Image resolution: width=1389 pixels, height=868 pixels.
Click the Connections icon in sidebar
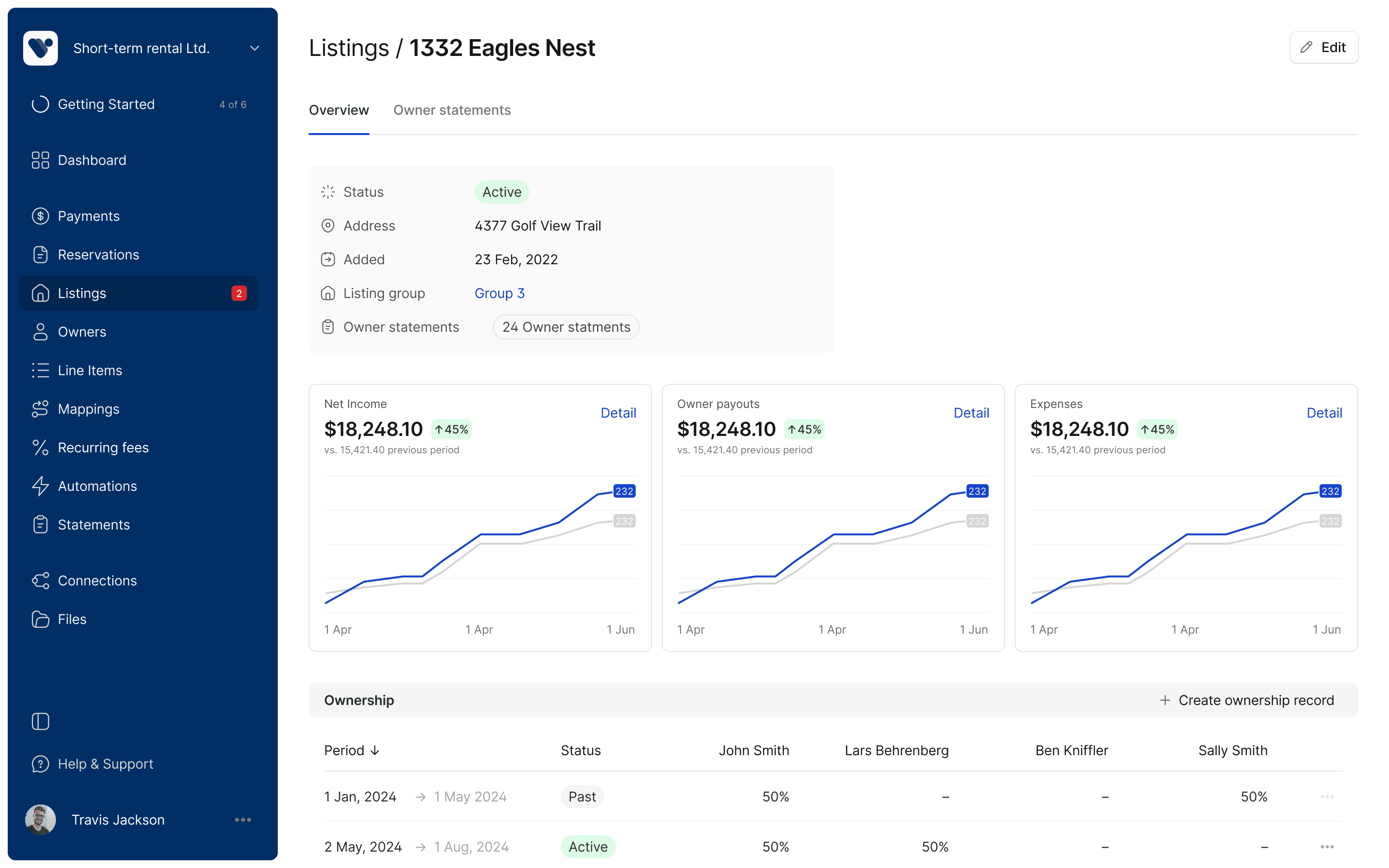pyautogui.click(x=40, y=581)
